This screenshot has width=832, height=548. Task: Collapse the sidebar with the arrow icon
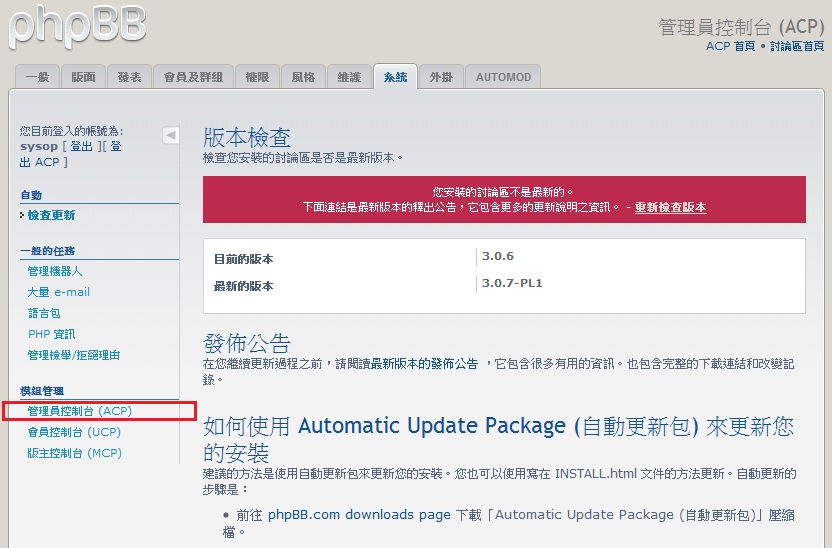[x=171, y=135]
